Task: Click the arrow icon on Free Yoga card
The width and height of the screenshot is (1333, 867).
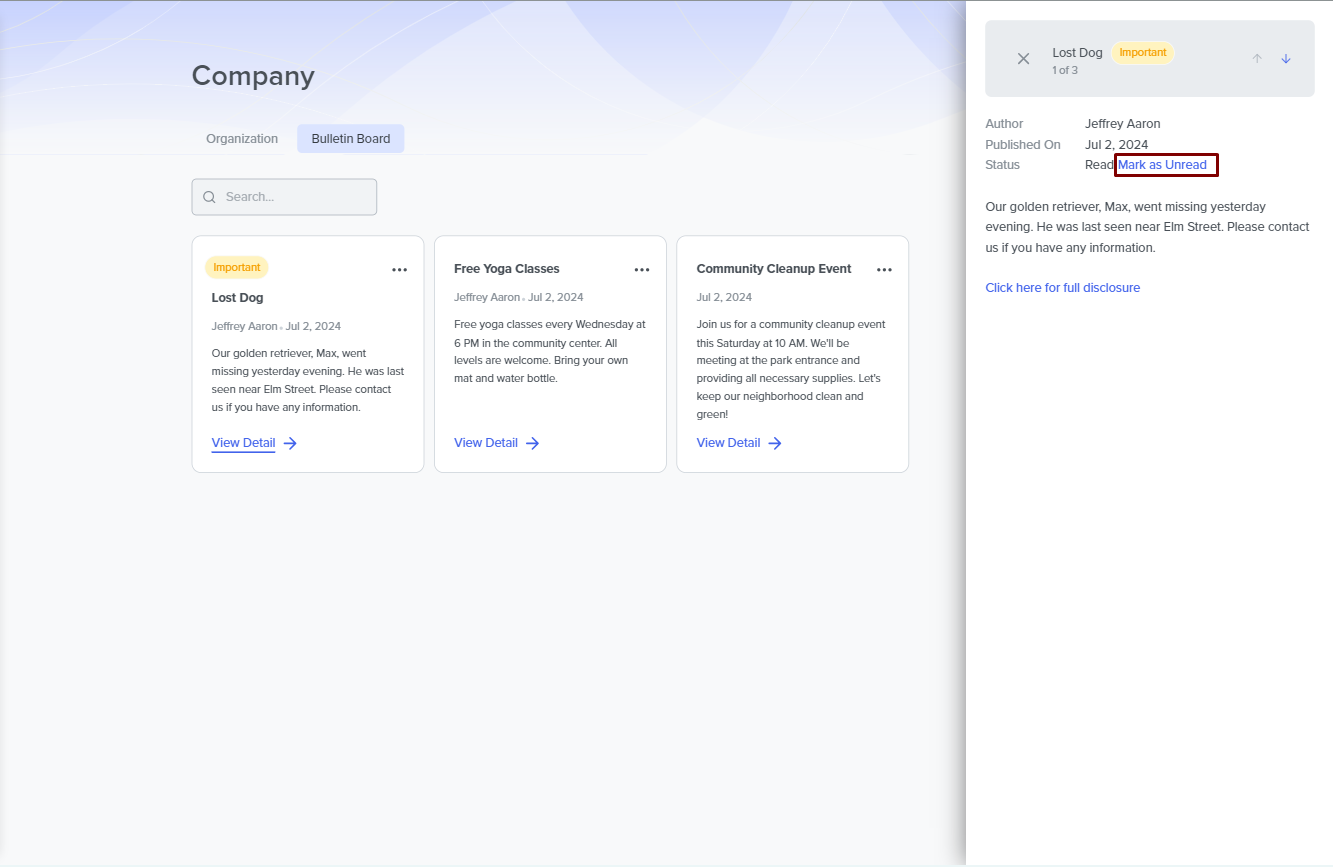Action: tap(532, 443)
